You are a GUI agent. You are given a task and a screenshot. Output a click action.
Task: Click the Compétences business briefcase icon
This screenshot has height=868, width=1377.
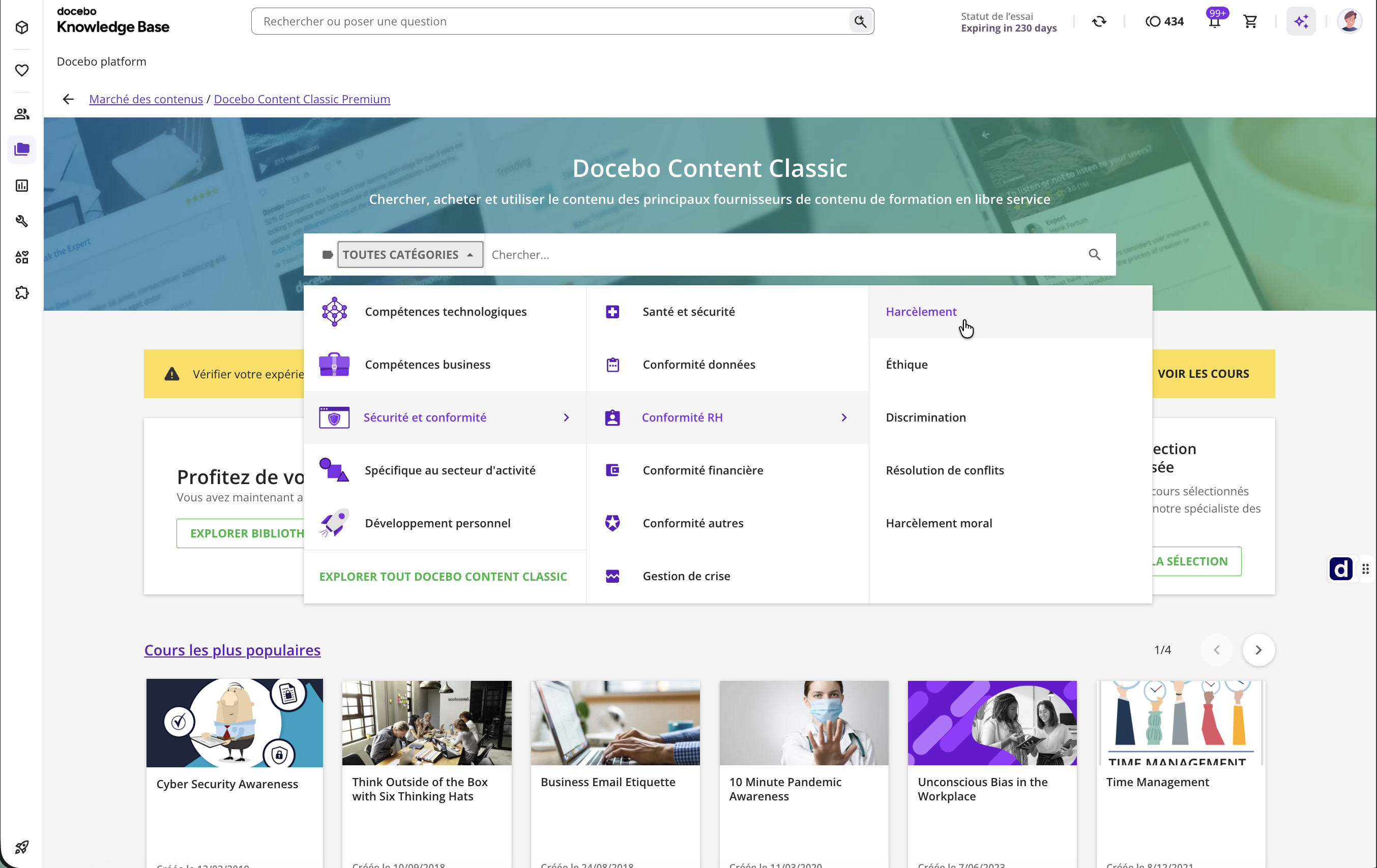point(335,364)
